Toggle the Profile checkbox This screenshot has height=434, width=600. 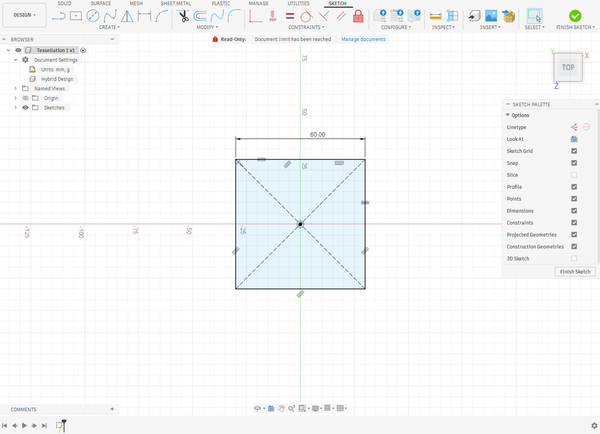(574, 187)
